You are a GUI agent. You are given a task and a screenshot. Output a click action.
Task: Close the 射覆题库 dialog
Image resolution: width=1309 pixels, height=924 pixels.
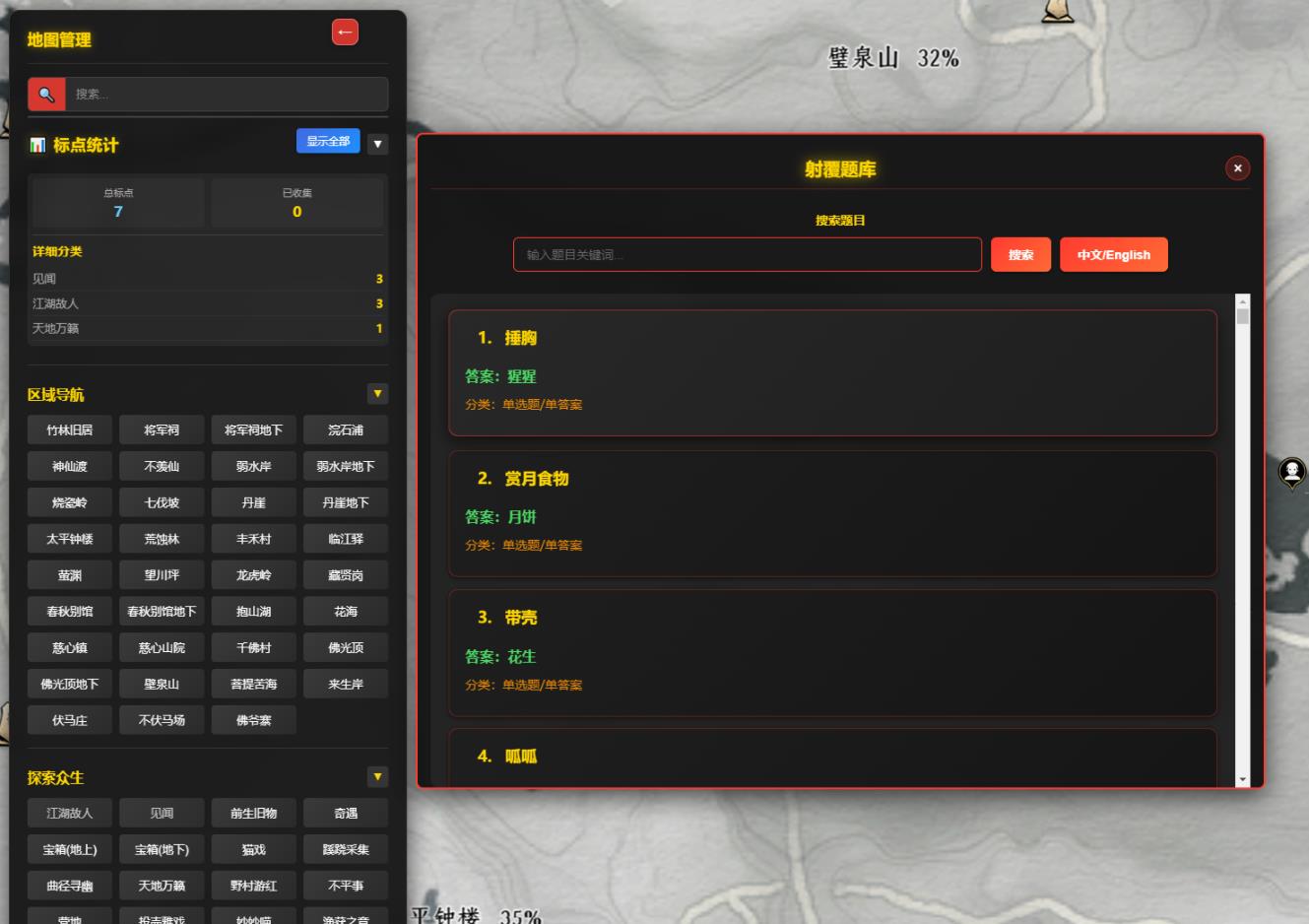1237,168
